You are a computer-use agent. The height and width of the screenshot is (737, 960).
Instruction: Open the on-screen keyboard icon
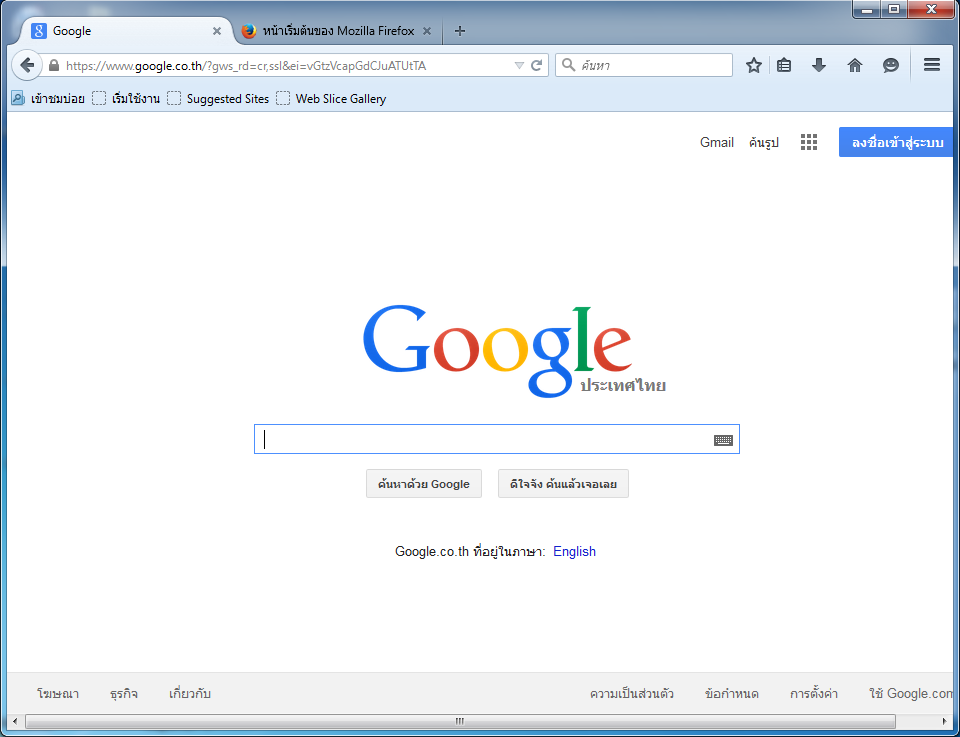click(723, 440)
